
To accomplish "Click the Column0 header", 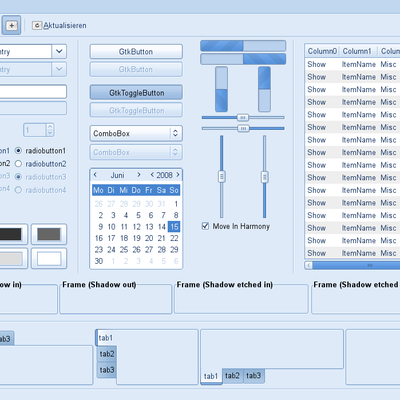I will pos(322,51).
